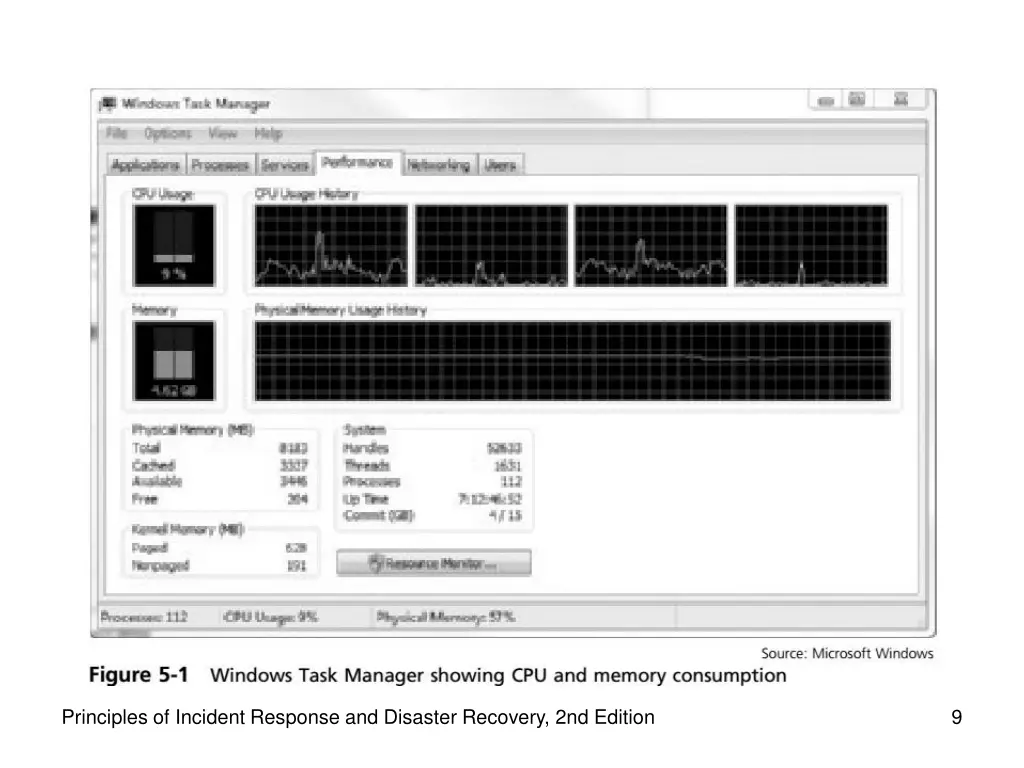Viewport: 1024px width, 768px height.
Task: Click the 'Available' memory row
Action: [x=219, y=481]
